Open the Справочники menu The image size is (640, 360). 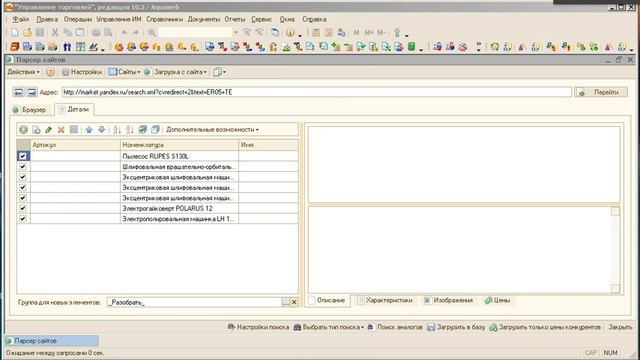(x=165, y=19)
